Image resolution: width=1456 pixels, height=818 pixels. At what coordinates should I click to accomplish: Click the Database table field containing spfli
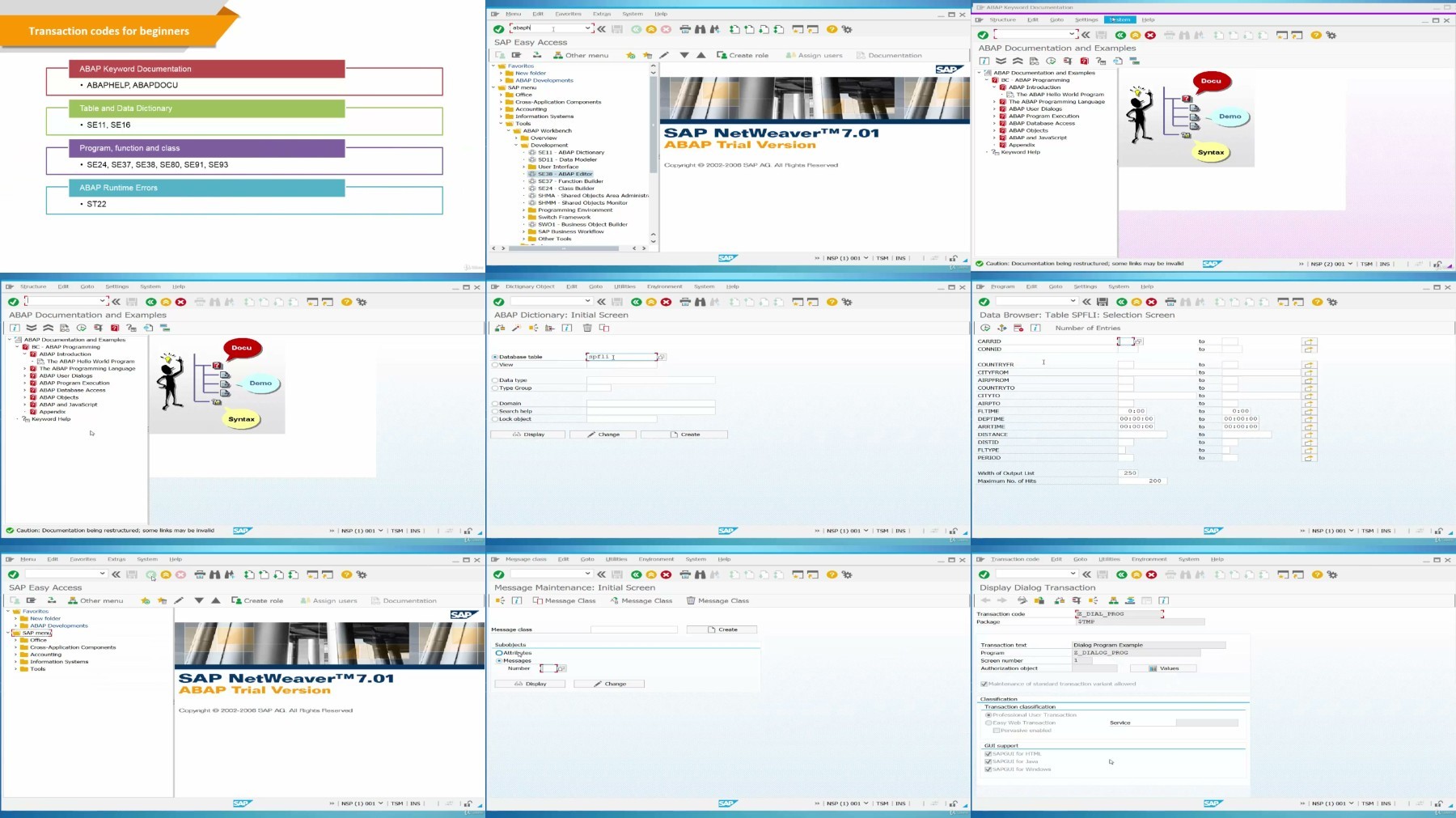pyautogui.click(x=621, y=357)
